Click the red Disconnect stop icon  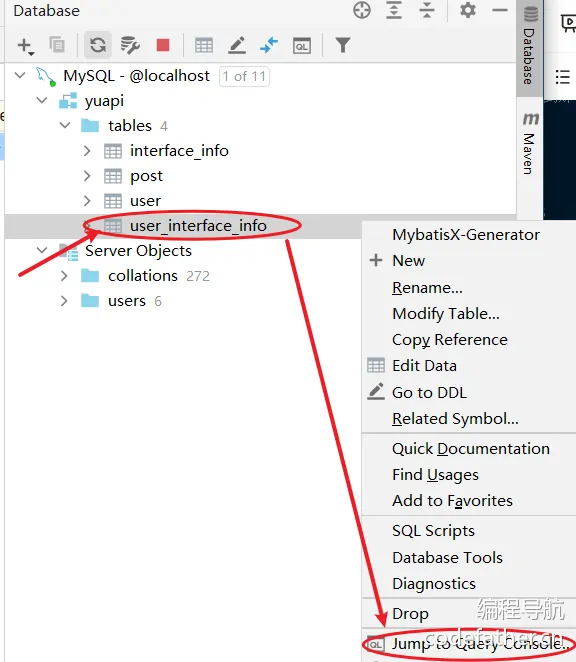click(x=163, y=45)
